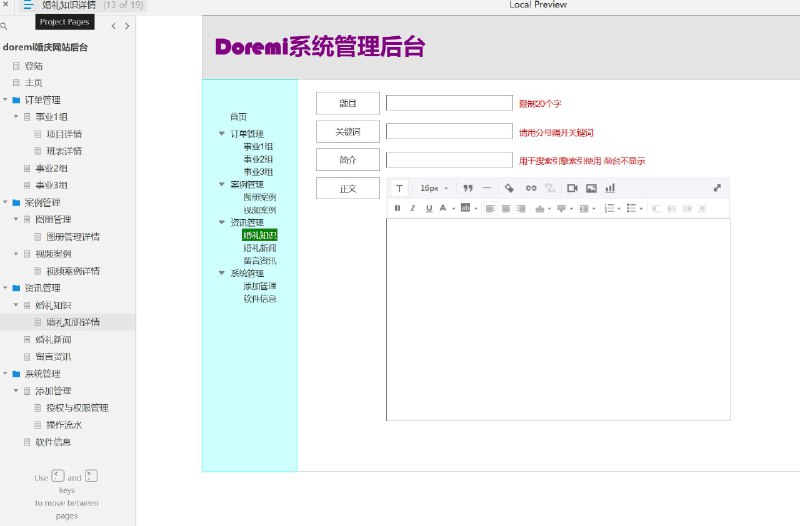Screen dimensions: 800x526
Task: Open the 首页 item in cyan menu
Action: tap(238, 117)
